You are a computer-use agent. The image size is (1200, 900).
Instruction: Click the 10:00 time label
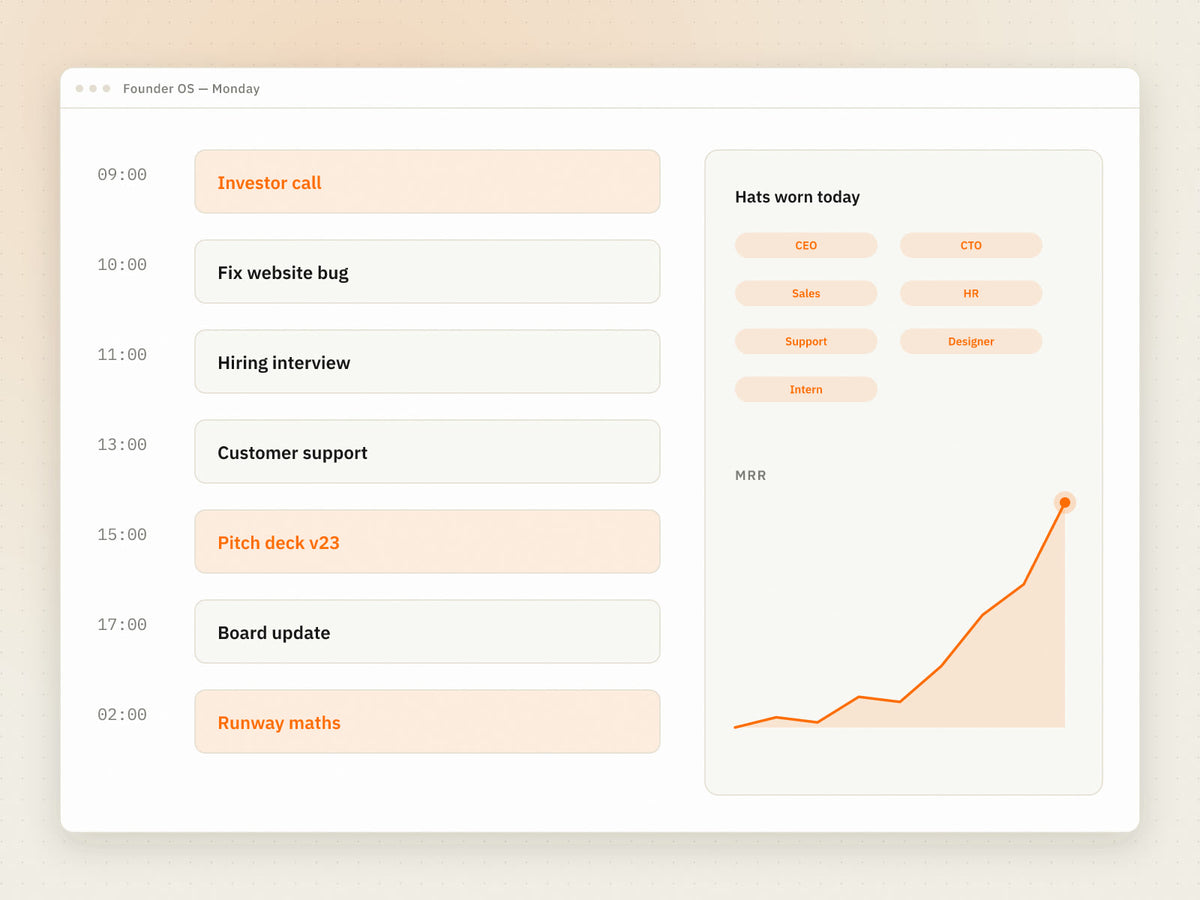[x=122, y=265]
